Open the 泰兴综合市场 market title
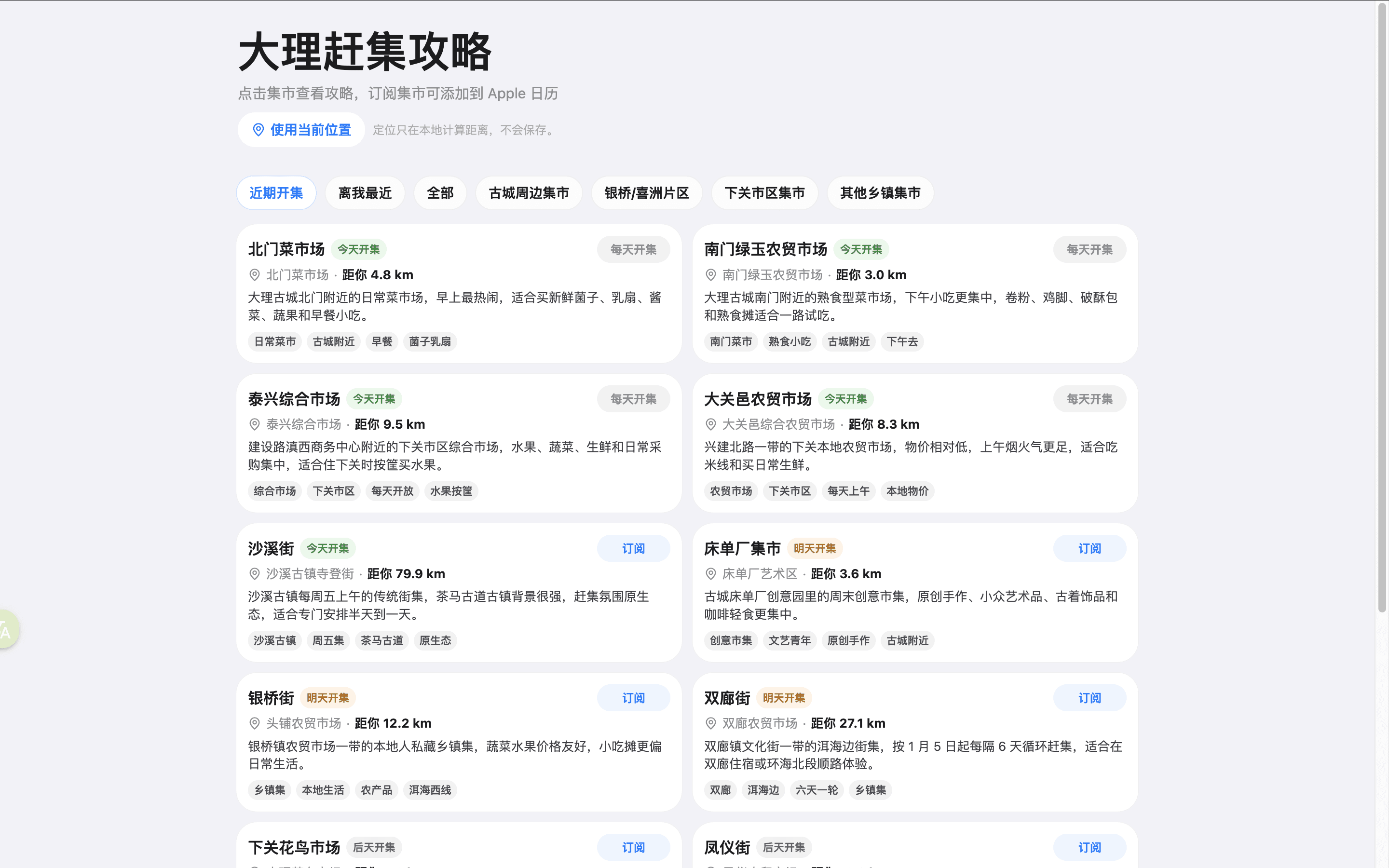Viewport: 1389px width, 868px height. (x=294, y=399)
